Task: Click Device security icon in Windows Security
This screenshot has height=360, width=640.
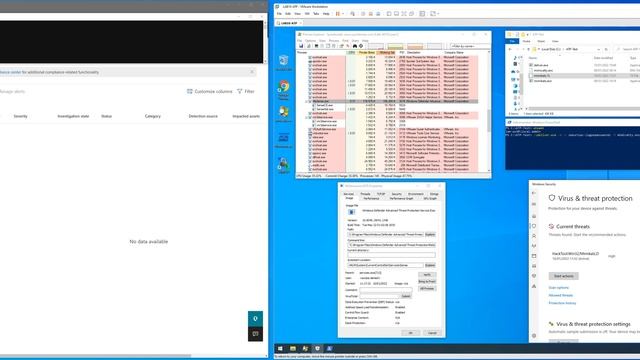Action: tap(534, 266)
